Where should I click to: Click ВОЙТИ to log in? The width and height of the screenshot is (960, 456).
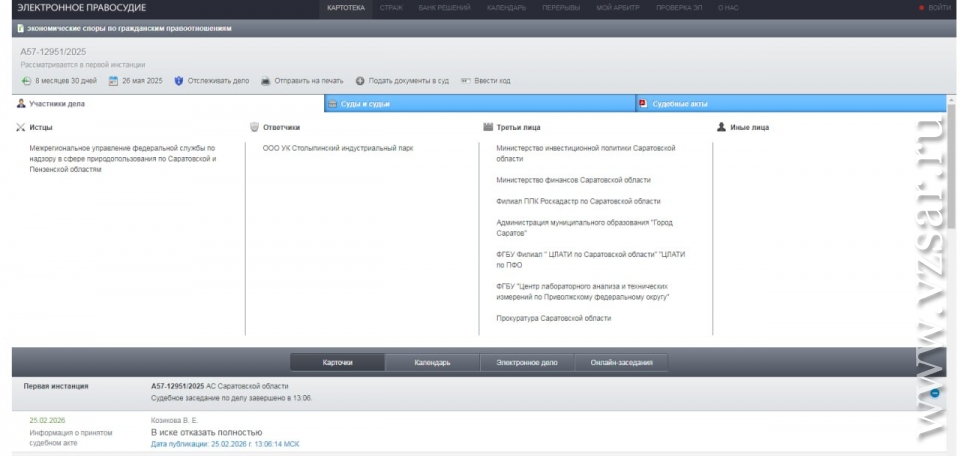(935, 8)
